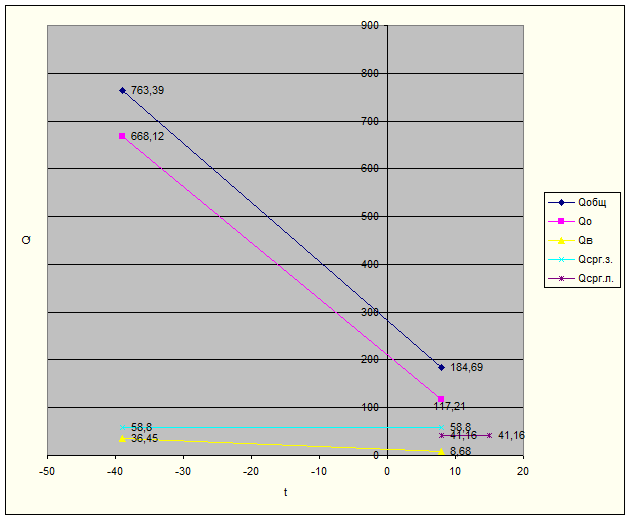The height and width of the screenshot is (520, 631).
Task: Click the Qобщ legend entry
Action: click(x=591, y=201)
